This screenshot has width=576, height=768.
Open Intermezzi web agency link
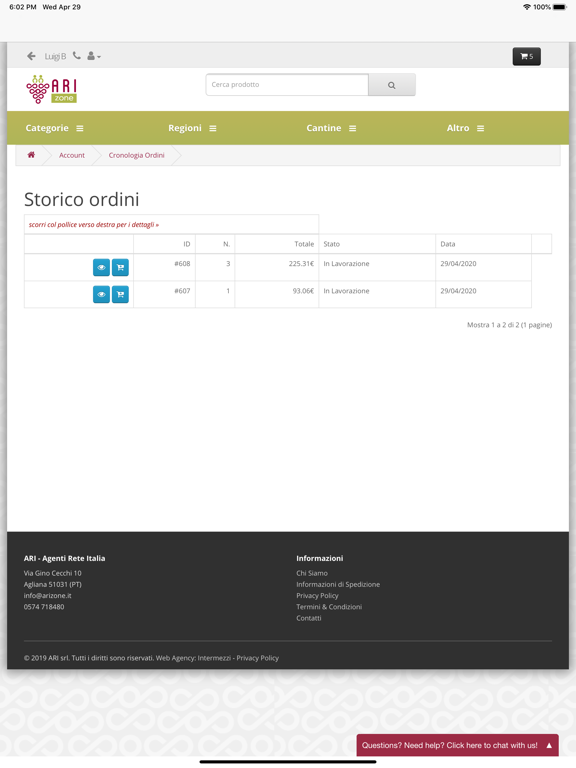click(214, 658)
